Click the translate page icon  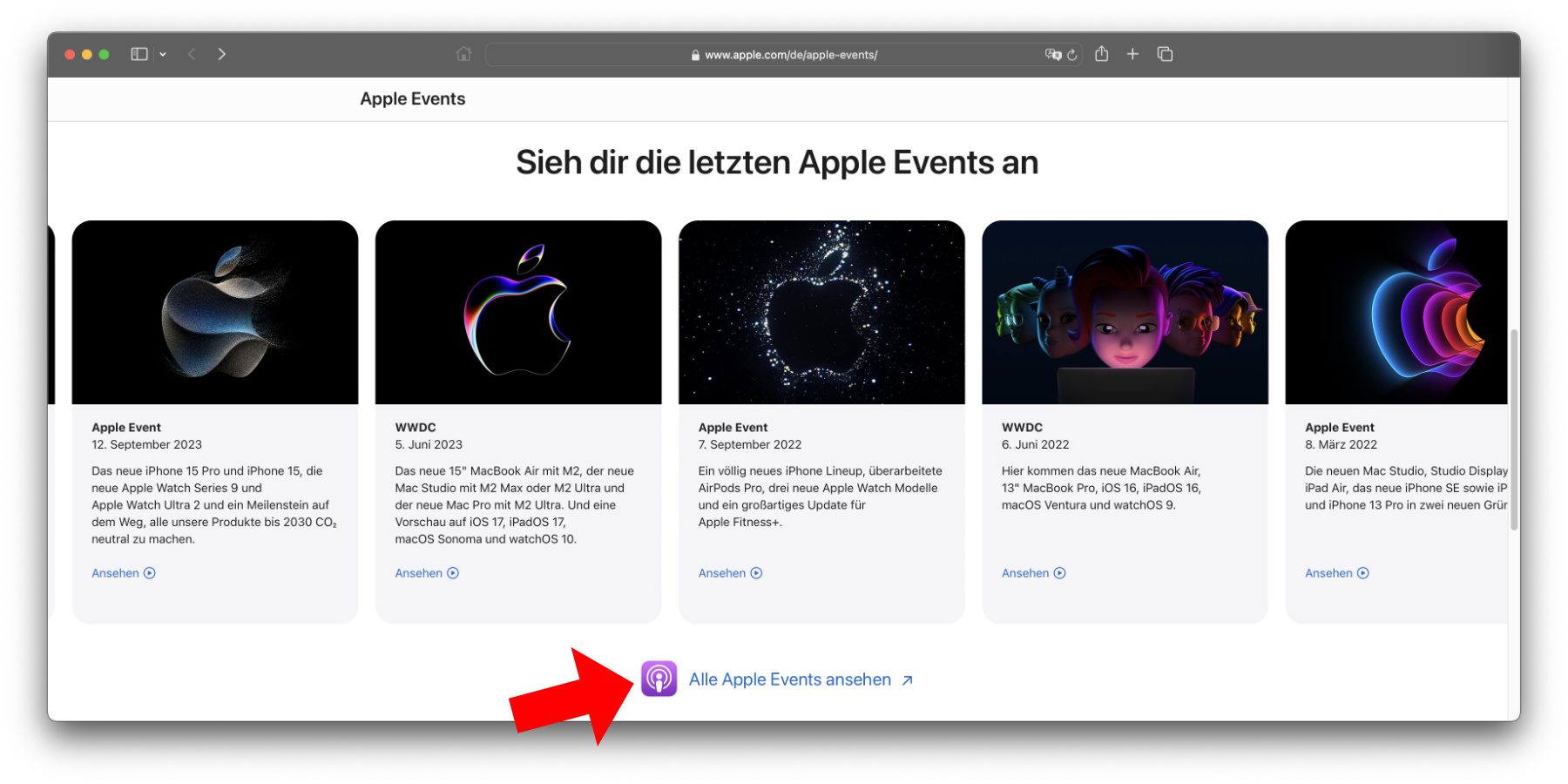pyautogui.click(x=1052, y=54)
